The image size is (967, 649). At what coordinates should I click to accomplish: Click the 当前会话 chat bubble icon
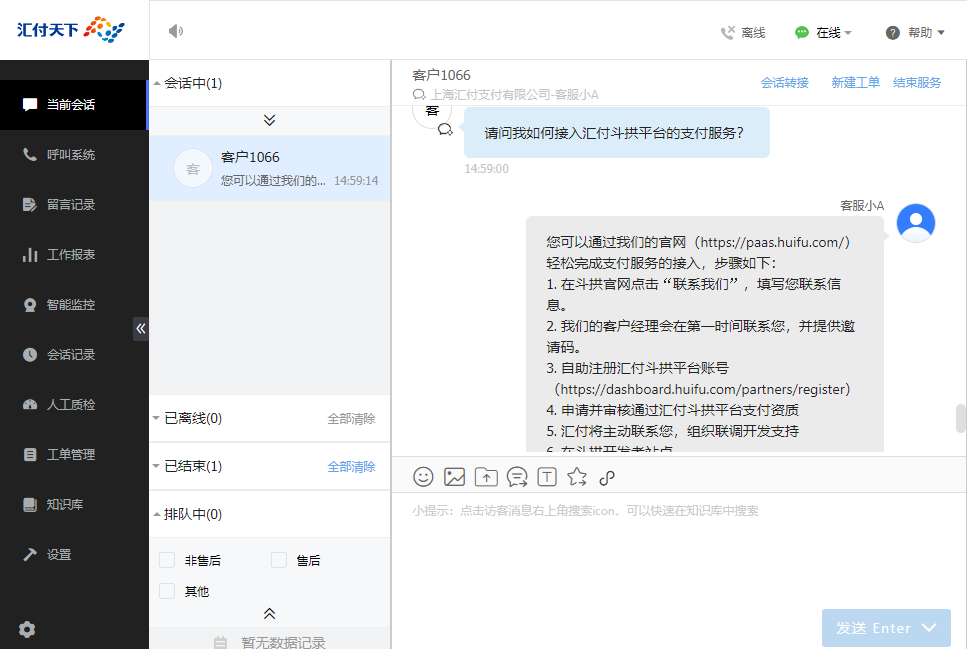coord(30,104)
